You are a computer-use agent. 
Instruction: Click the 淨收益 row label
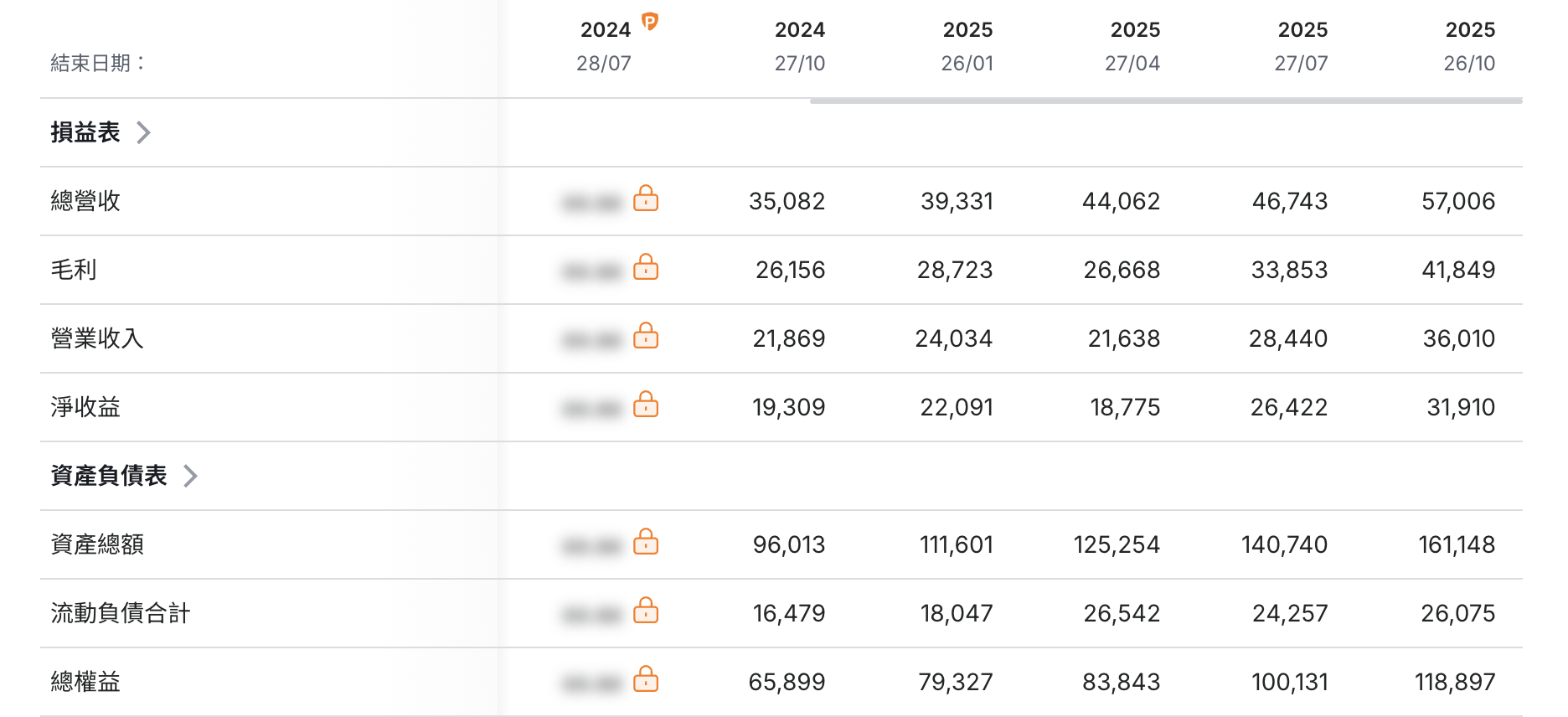85,407
